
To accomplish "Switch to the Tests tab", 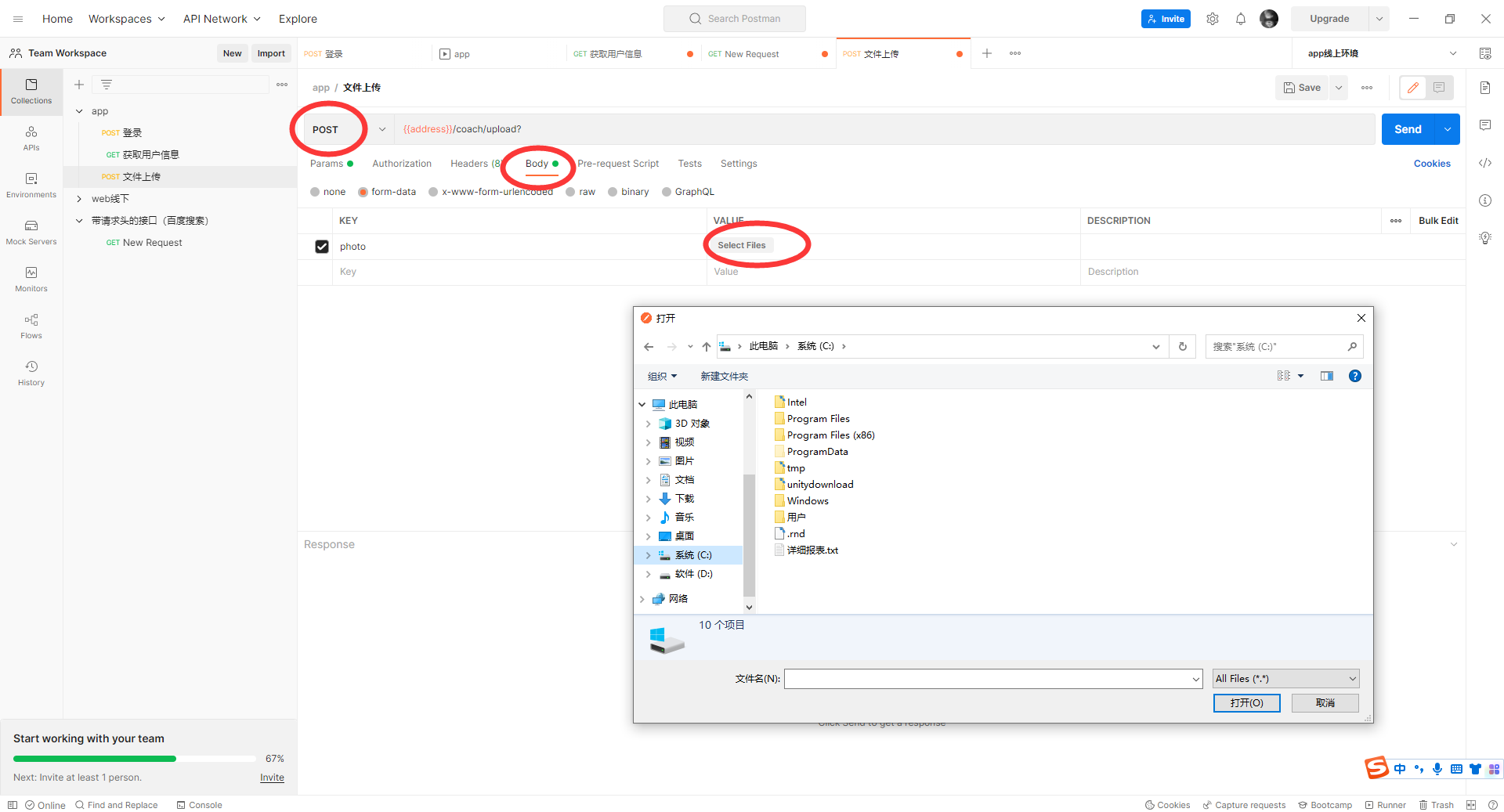I will pyautogui.click(x=690, y=164).
